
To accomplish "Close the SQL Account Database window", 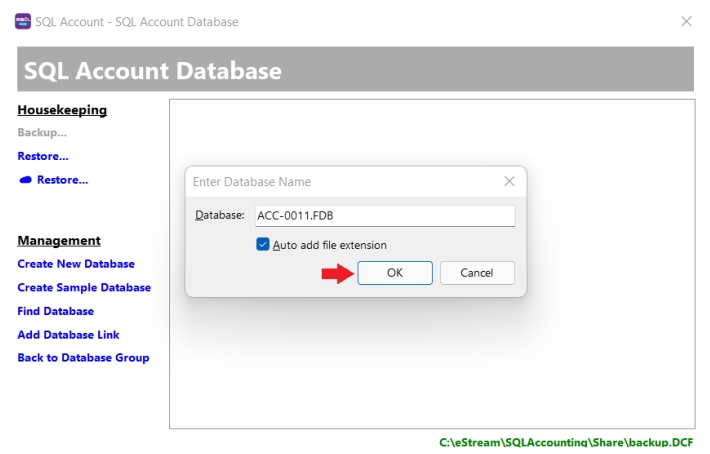I will [x=686, y=21].
